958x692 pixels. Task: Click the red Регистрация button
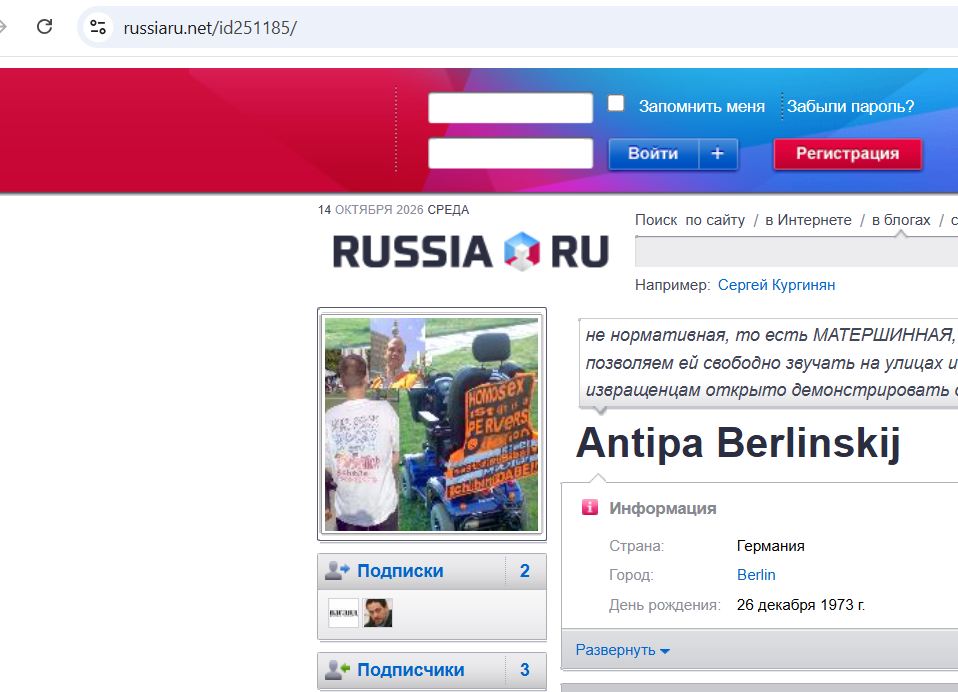pos(847,153)
